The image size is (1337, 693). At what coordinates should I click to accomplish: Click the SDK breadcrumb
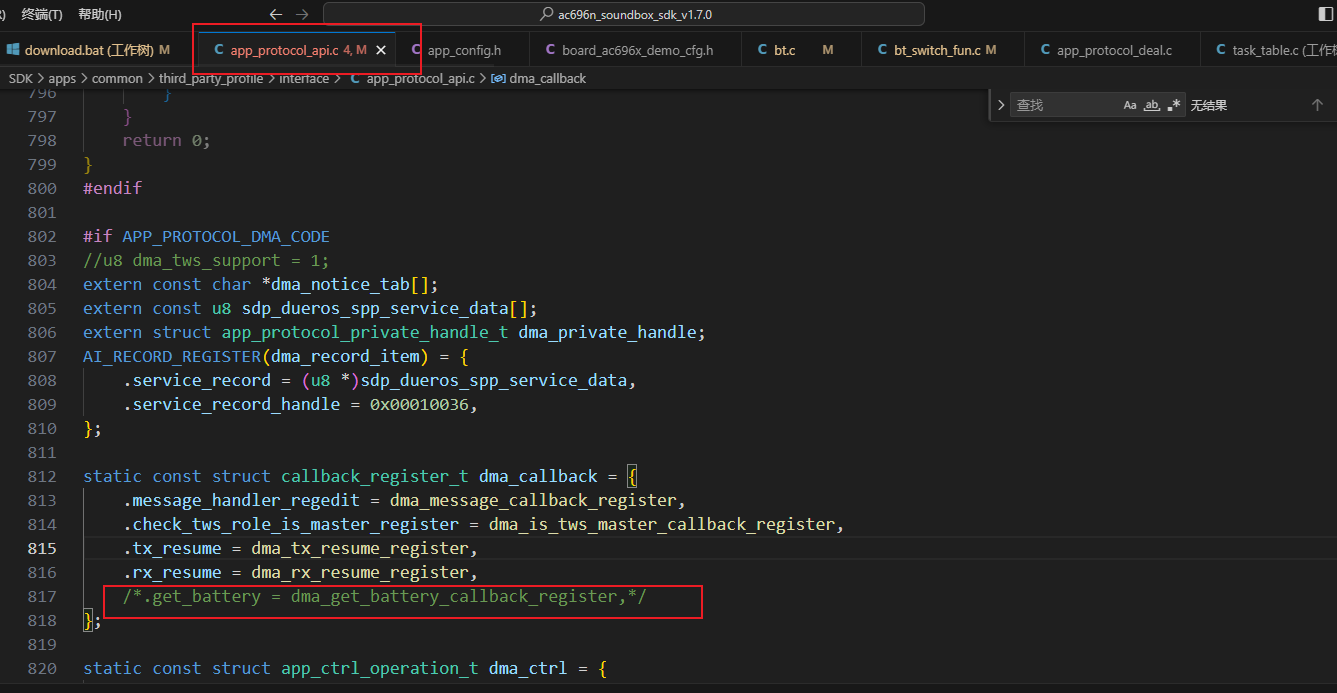[x=21, y=78]
